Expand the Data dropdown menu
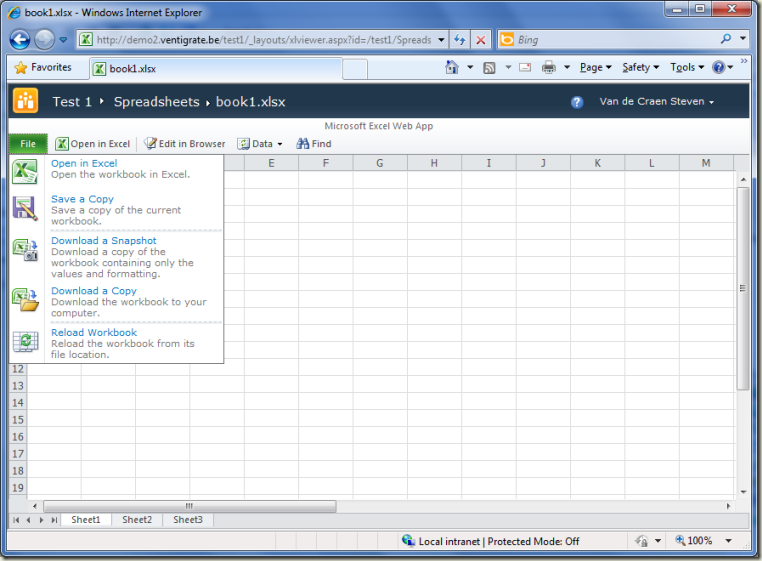 (x=279, y=144)
